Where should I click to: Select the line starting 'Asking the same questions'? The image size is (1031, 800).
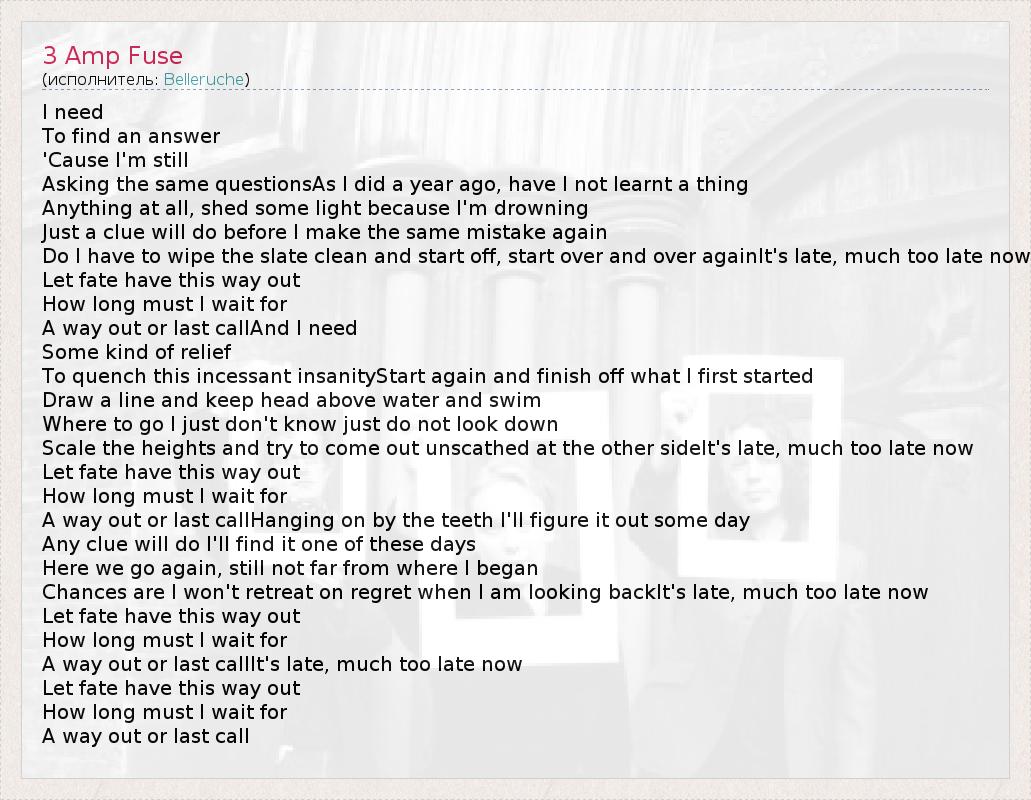coord(395,184)
